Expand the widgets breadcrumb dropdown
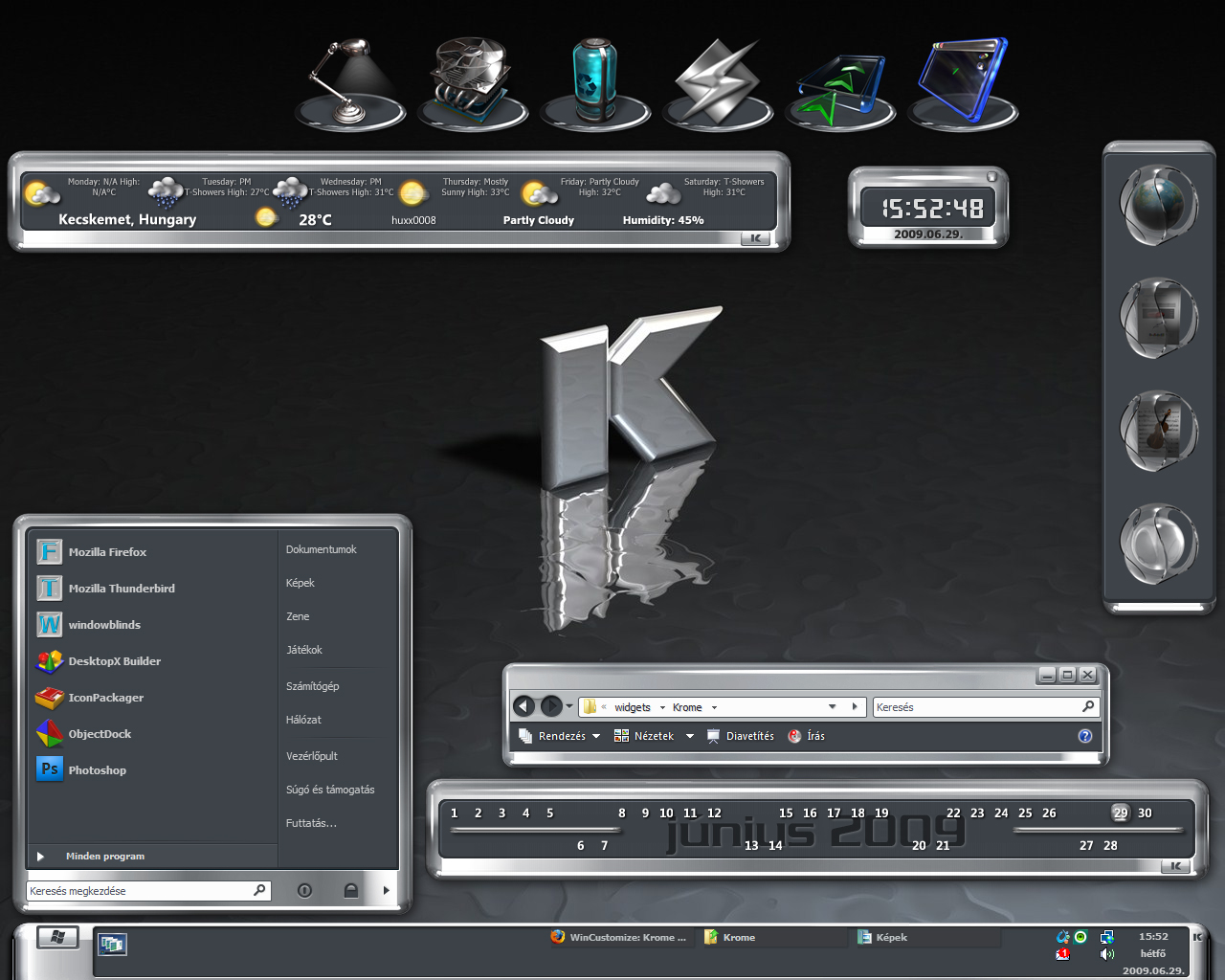The width and height of the screenshot is (1225, 980). [x=662, y=707]
